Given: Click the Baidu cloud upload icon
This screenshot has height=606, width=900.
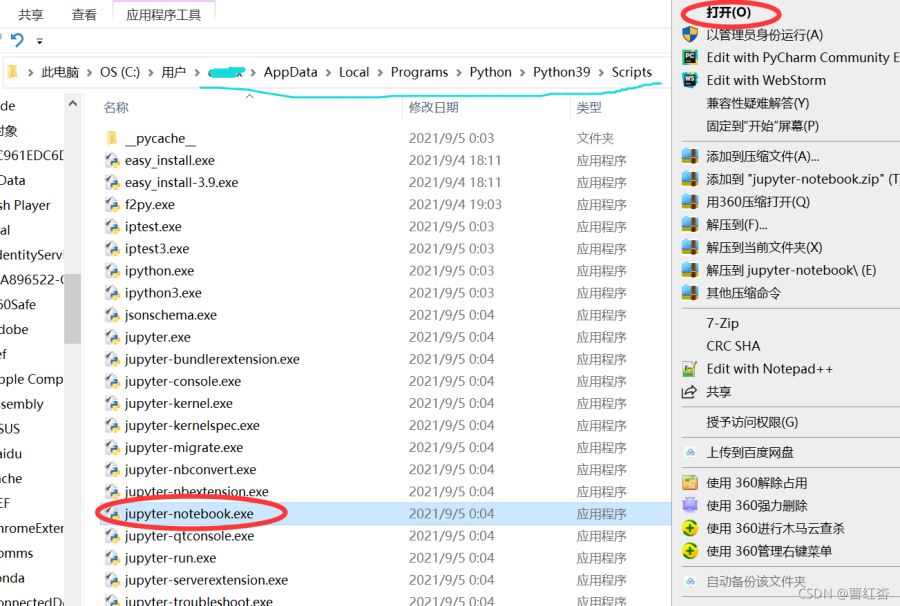Looking at the screenshot, I should click(x=689, y=453).
